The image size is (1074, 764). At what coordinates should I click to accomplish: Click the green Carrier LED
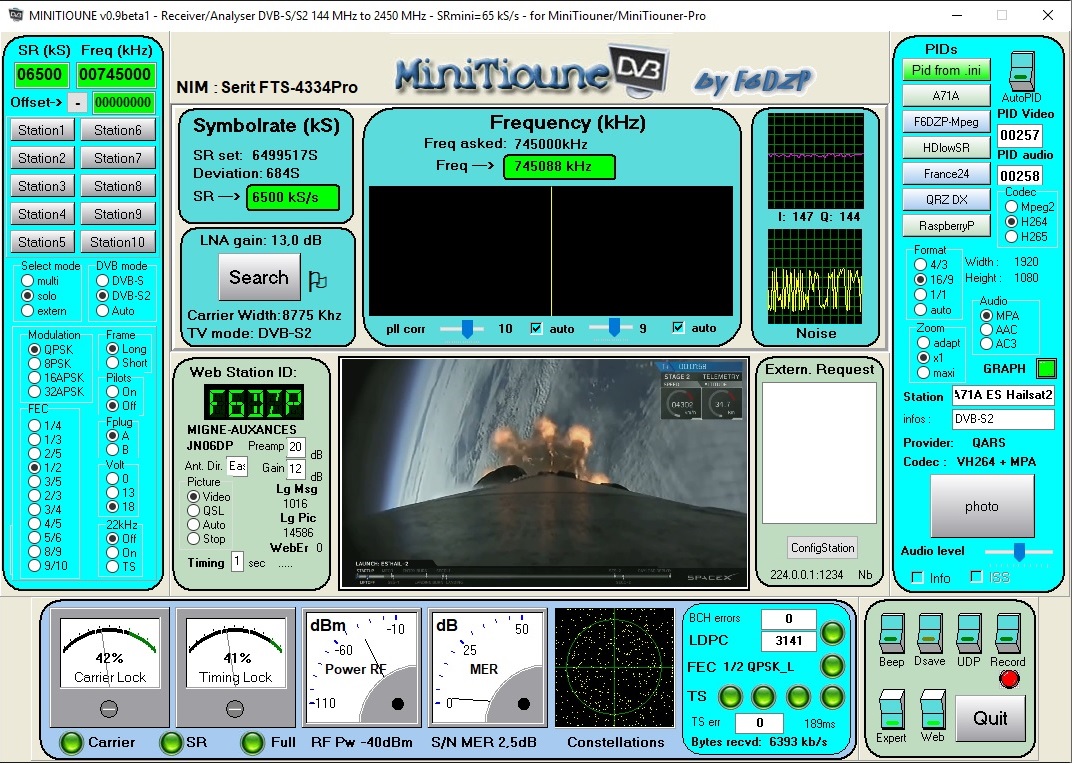[71, 742]
